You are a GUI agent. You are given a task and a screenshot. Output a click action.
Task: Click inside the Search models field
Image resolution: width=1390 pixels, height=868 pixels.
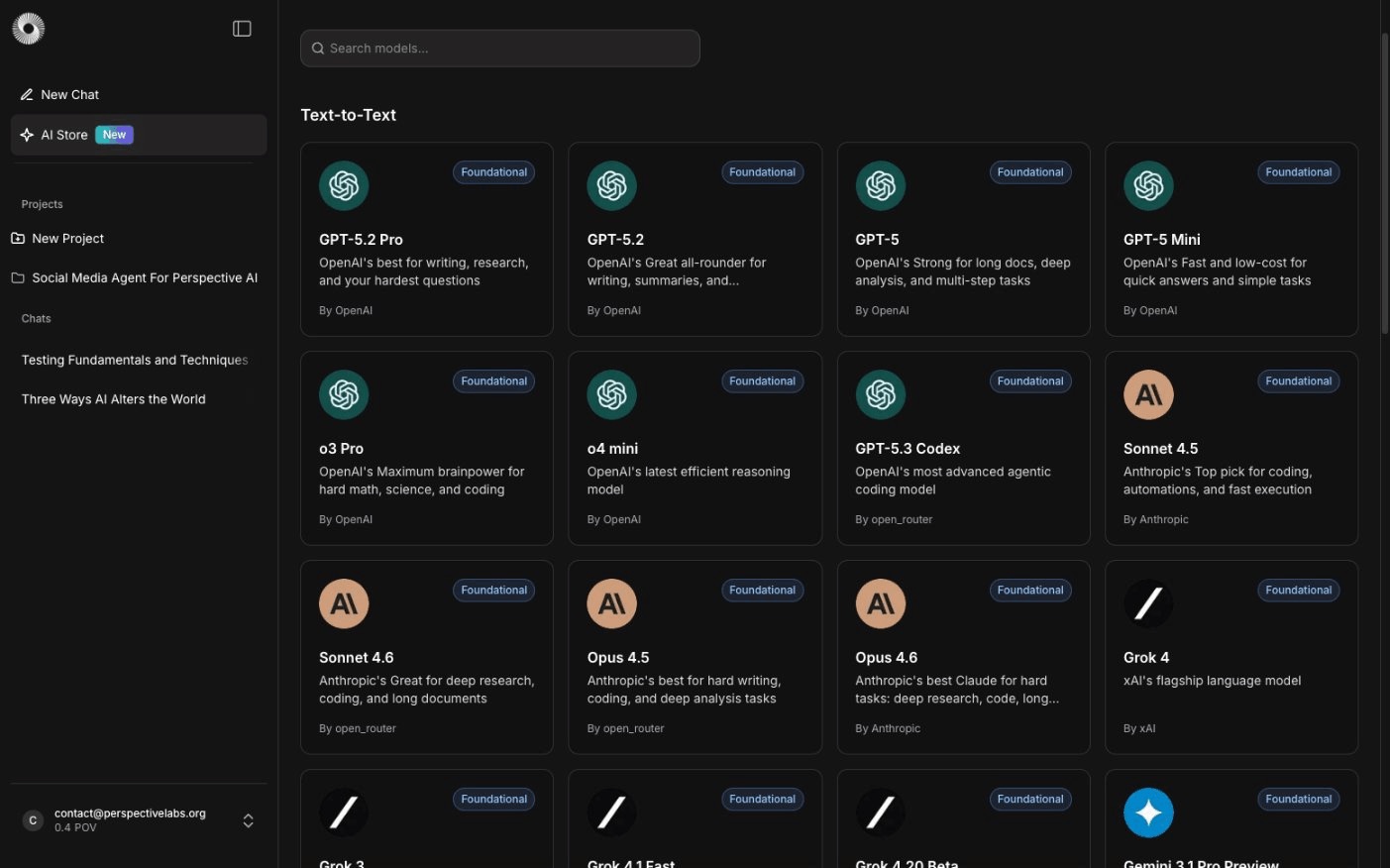pyautogui.click(x=499, y=48)
